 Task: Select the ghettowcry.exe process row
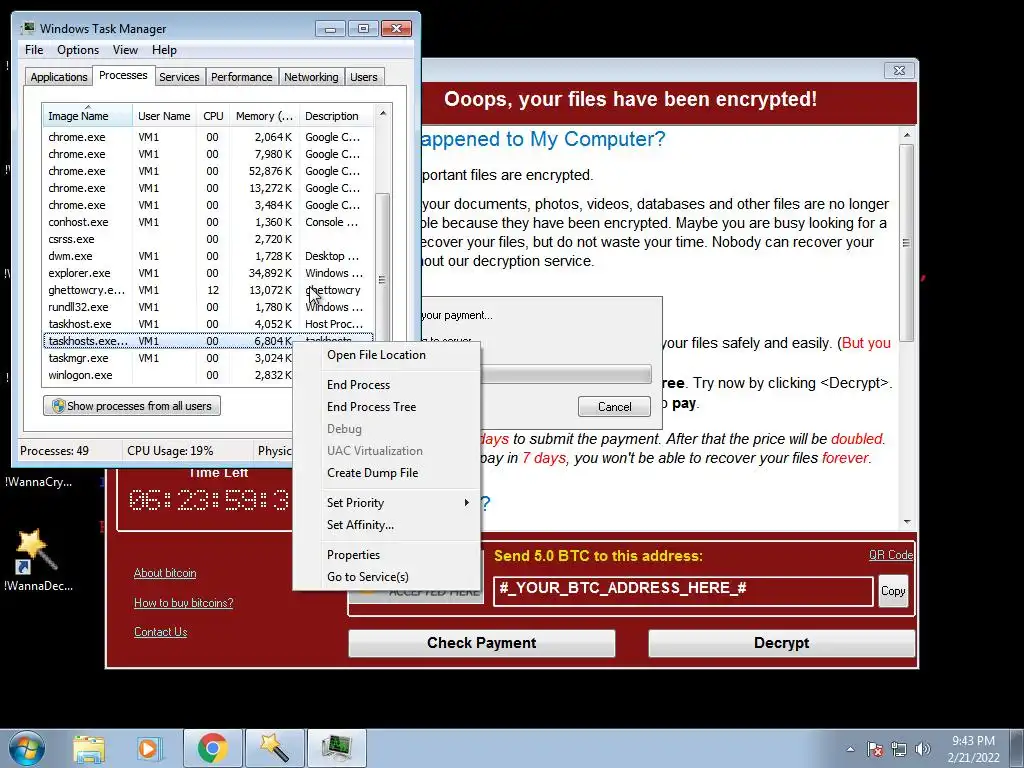pos(208,290)
